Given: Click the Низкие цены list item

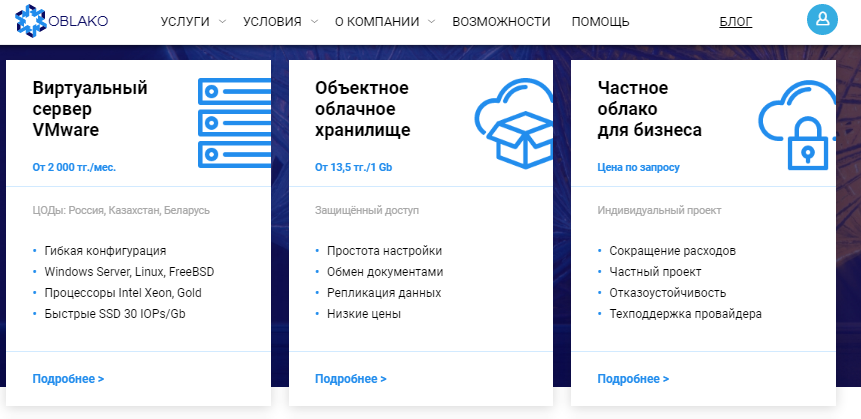Looking at the screenshot, I should (364, 314).
